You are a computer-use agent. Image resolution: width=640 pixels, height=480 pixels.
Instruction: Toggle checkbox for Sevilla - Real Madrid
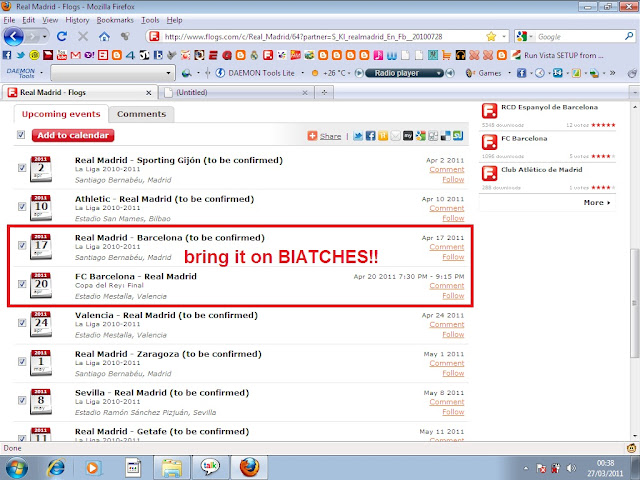[22, 400]
